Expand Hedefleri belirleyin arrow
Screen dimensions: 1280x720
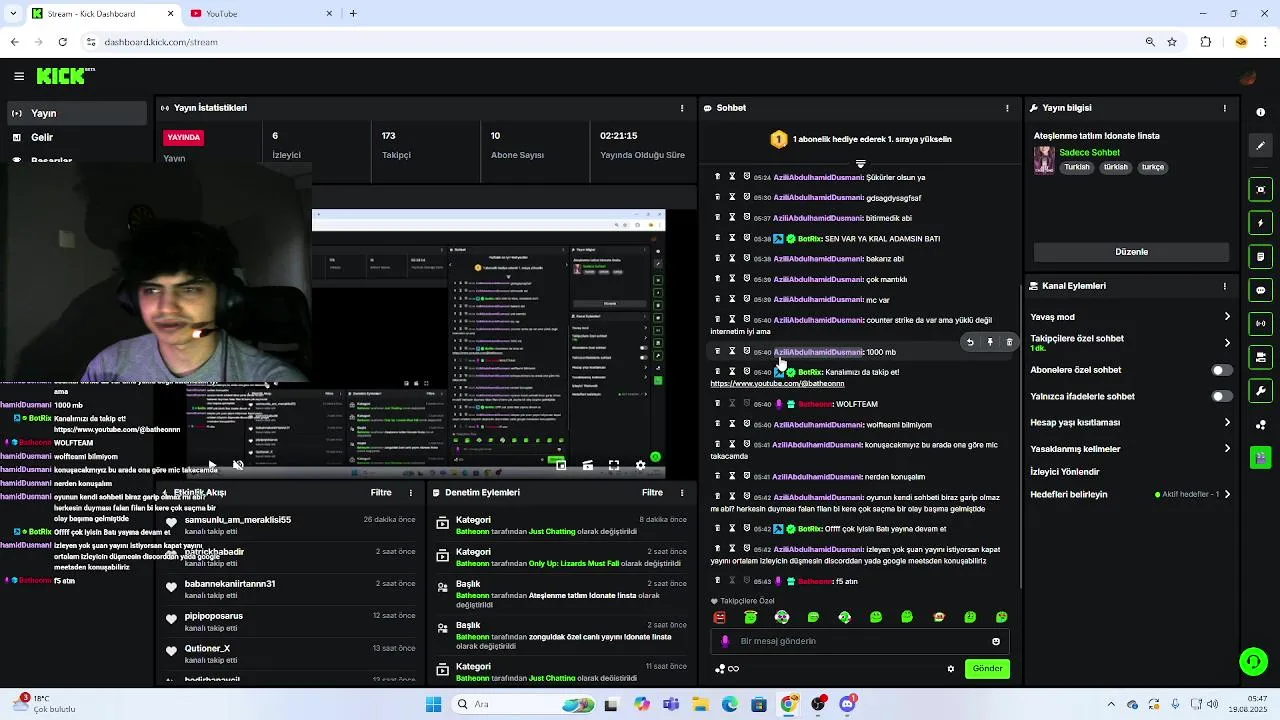click(1227, 494)
